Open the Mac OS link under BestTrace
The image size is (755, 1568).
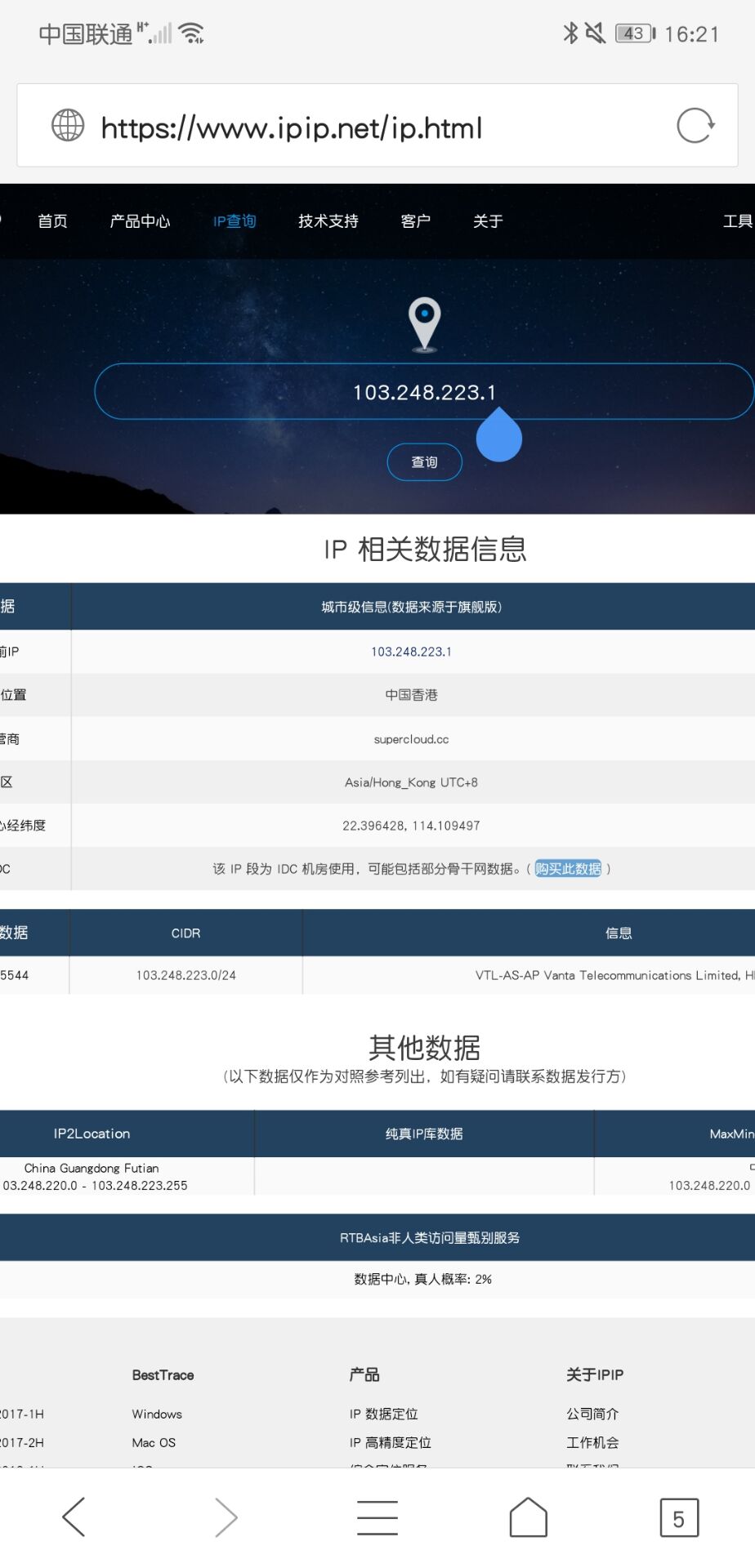154,1442
